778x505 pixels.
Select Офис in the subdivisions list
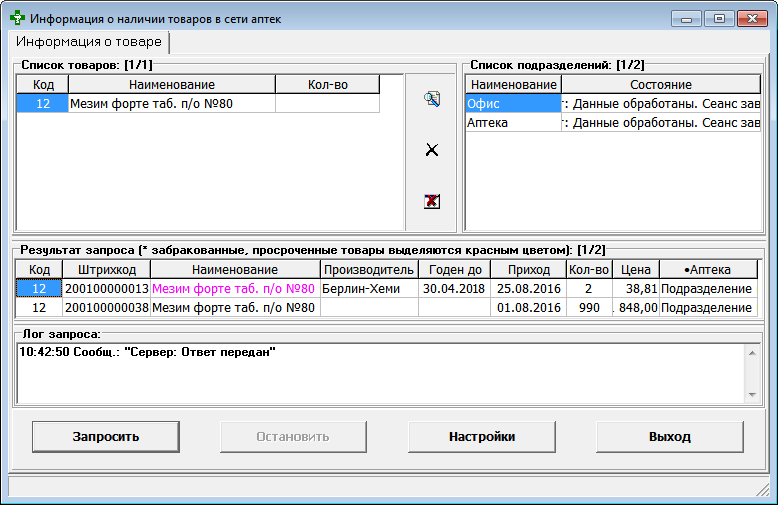click(513, 104)
